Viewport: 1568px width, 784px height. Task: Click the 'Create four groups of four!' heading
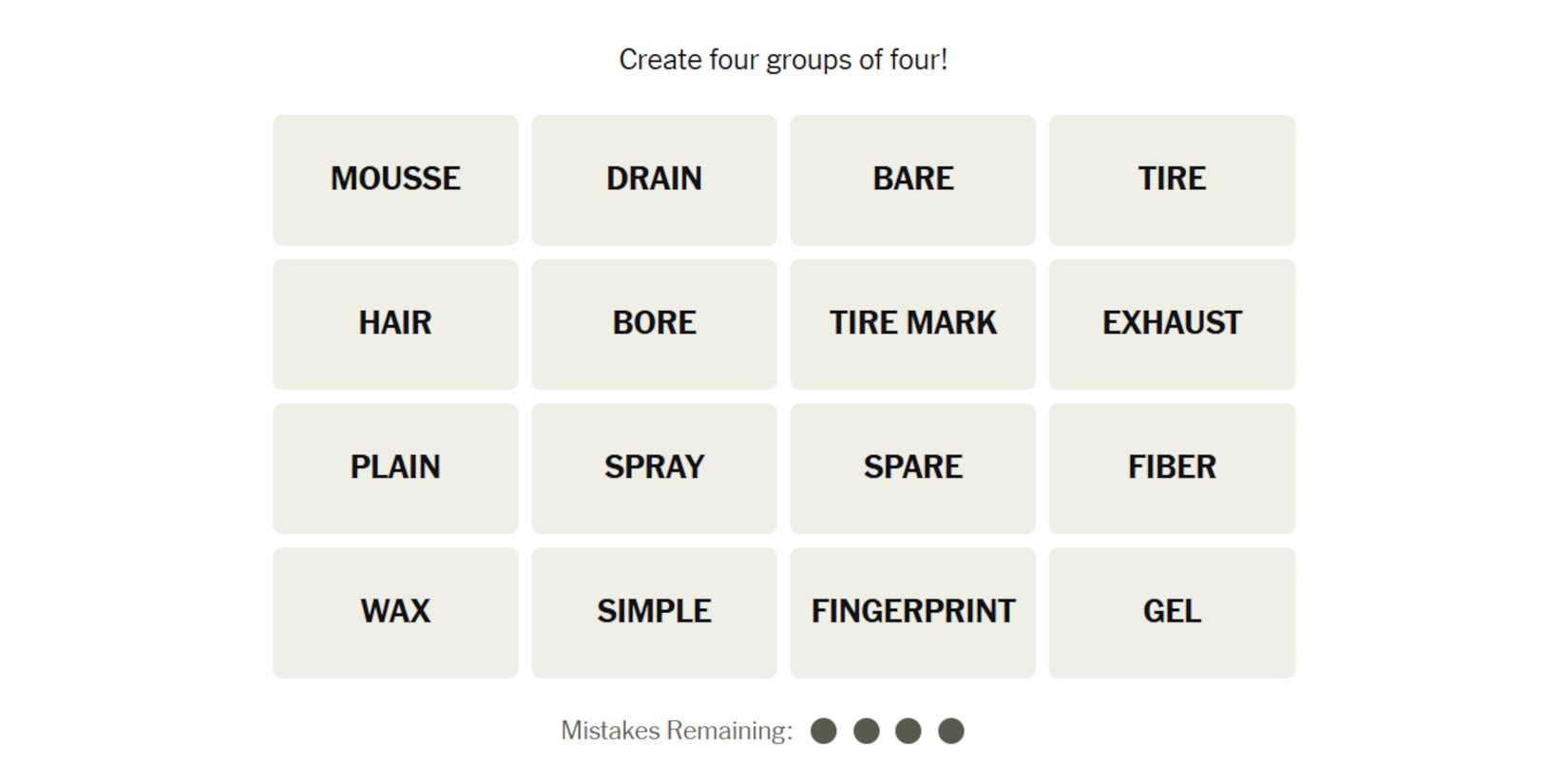(783, 60)
